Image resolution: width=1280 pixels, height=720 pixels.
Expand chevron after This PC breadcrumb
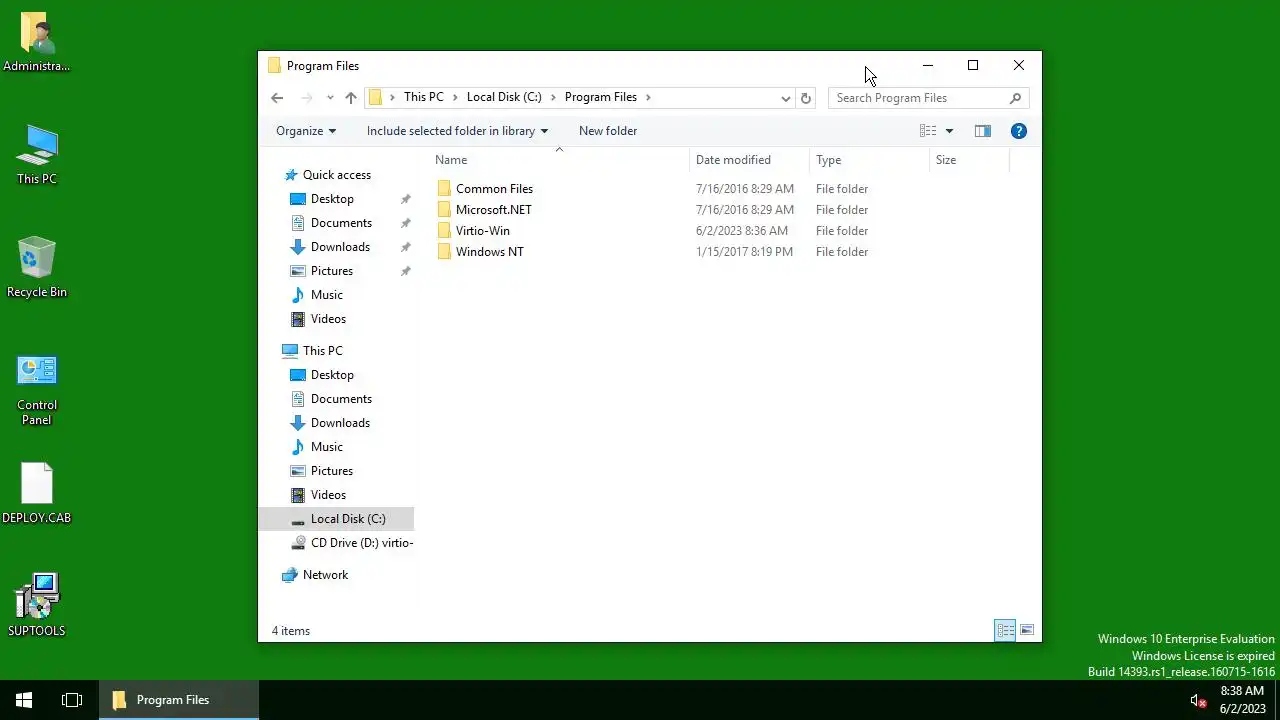pos(455,98)
